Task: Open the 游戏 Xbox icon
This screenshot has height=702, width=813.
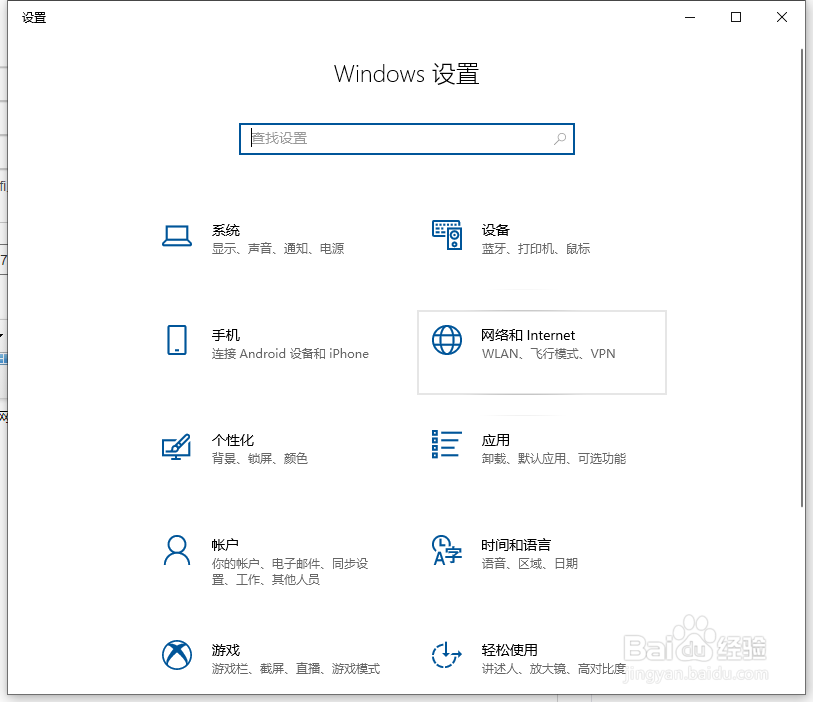Action: click(x=177, y=655)
